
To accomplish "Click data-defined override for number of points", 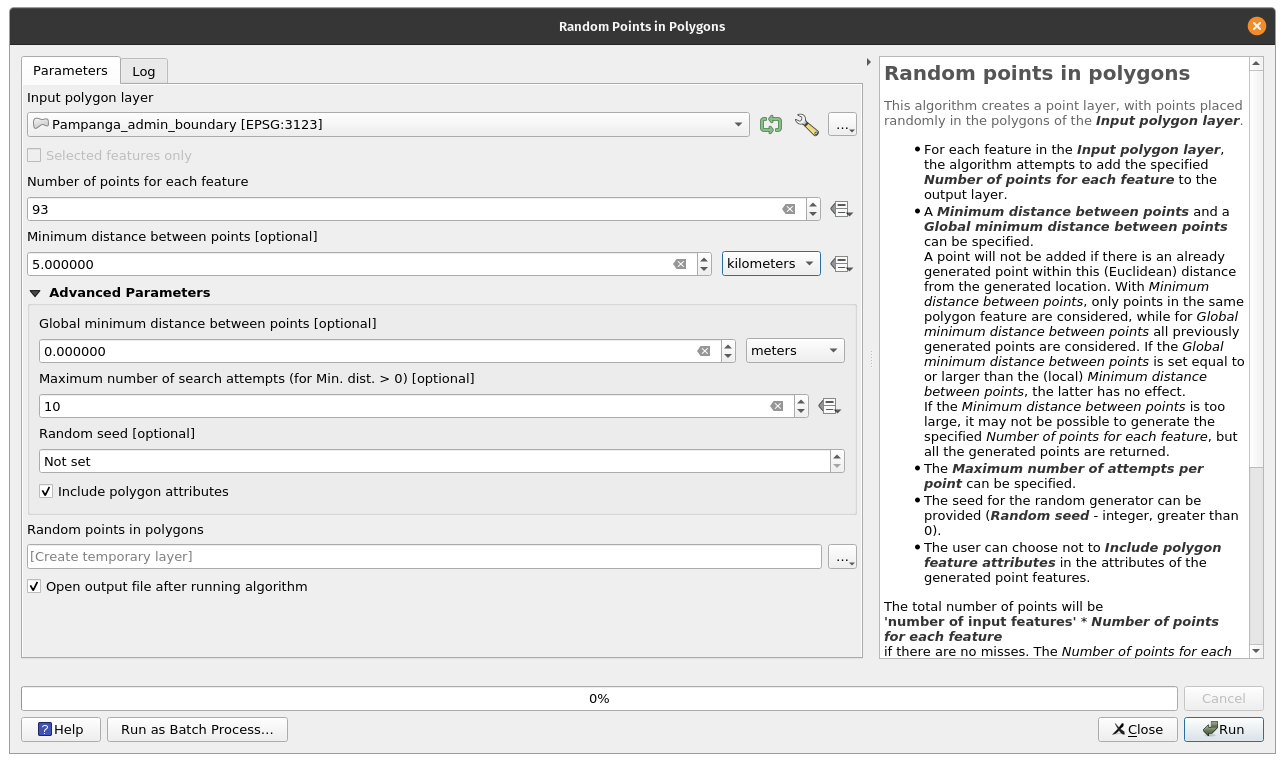I will [841, 210].
